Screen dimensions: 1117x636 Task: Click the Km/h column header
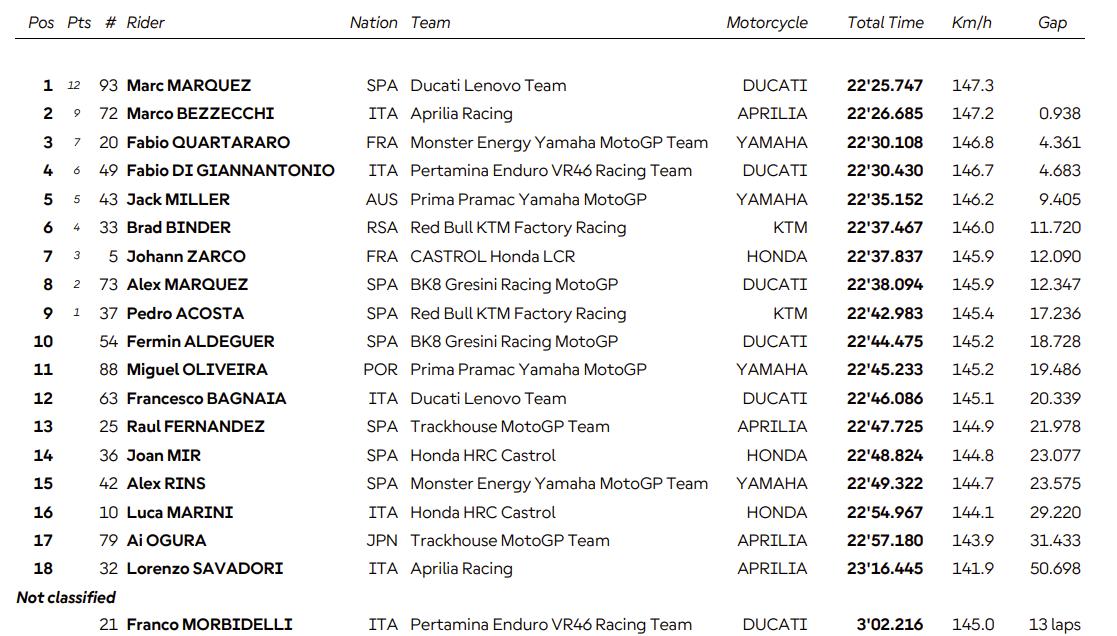(x=972, y=23)
